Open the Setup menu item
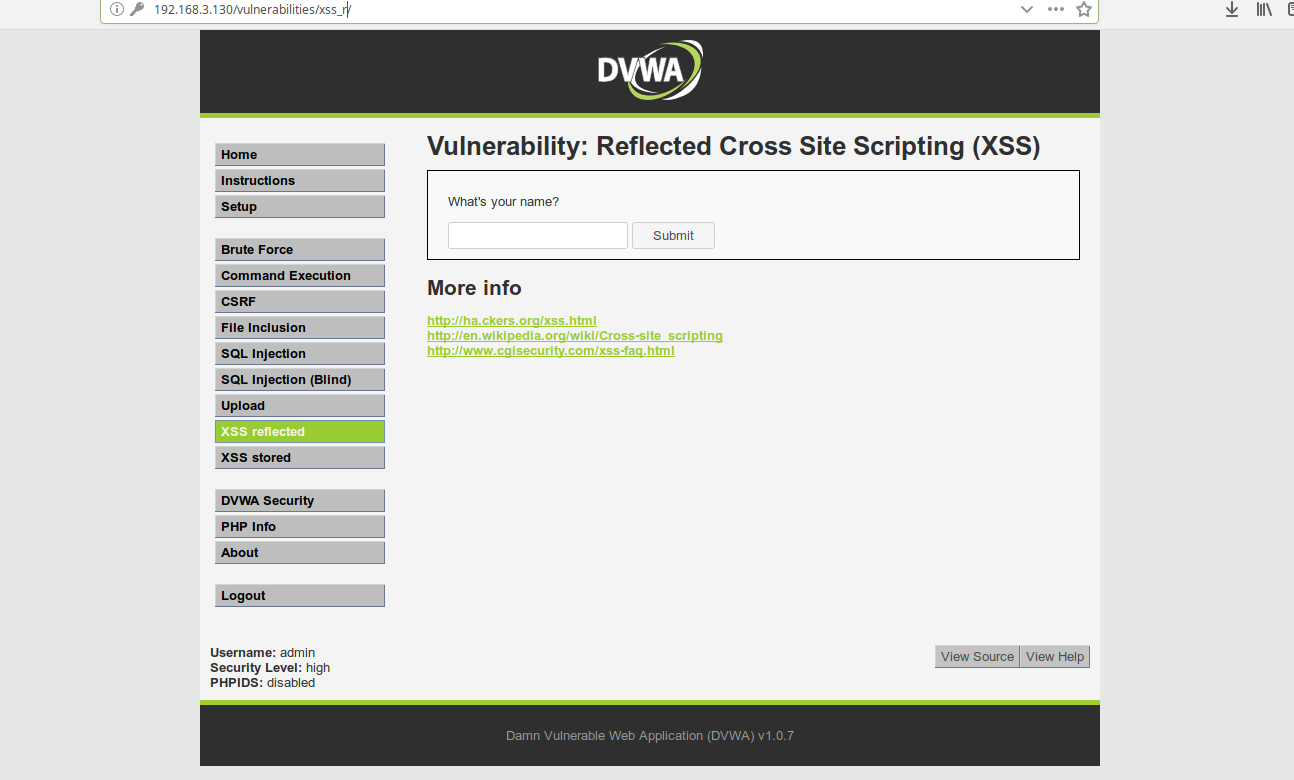This screenshot has width=1294, height=780. coord(300,207)
